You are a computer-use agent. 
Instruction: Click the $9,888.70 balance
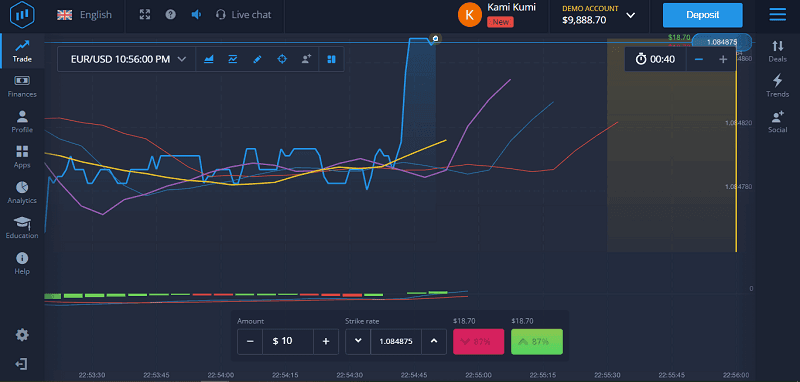tap(584, 20)
